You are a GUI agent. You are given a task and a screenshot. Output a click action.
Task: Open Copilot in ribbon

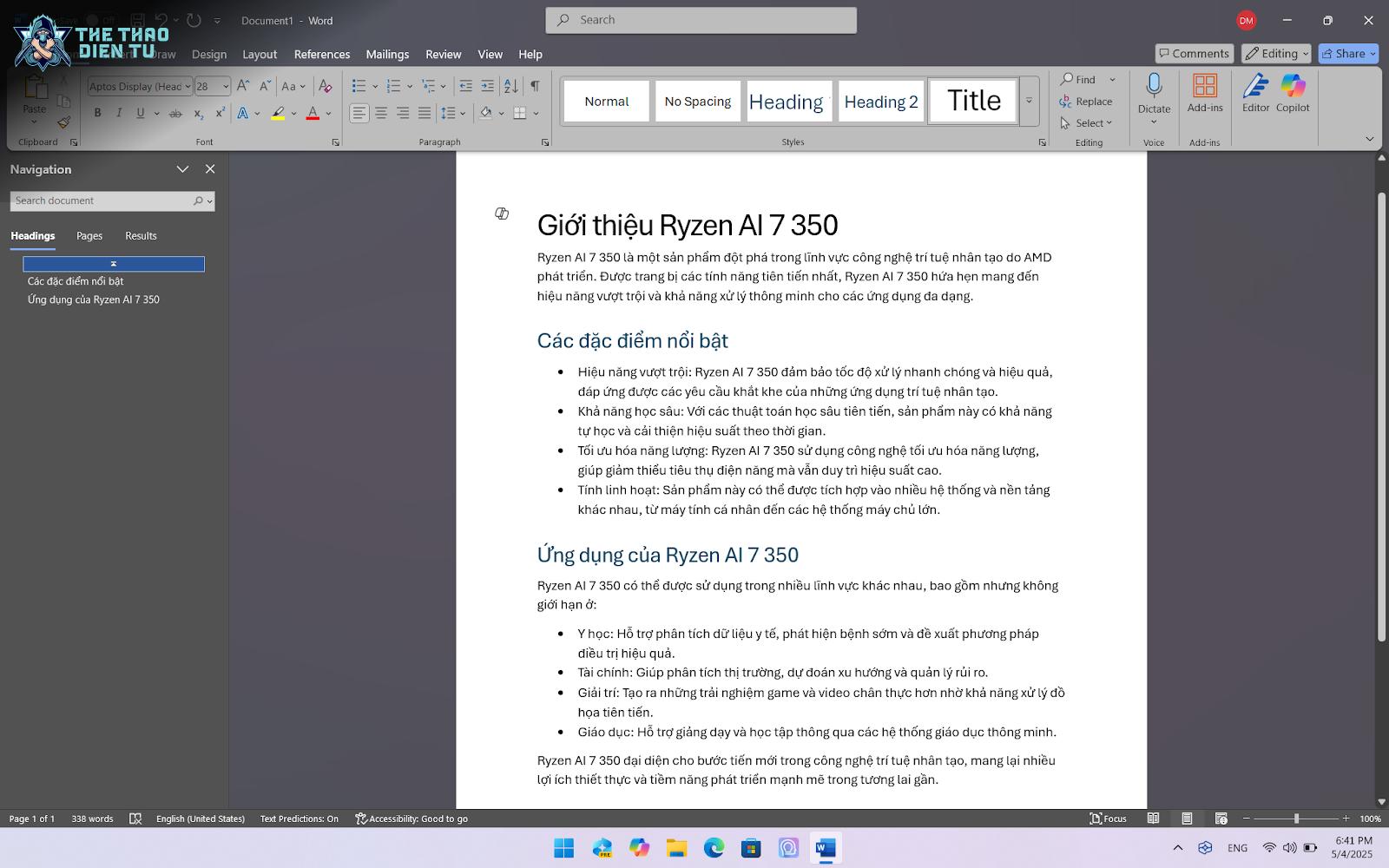coord(1293,93)
